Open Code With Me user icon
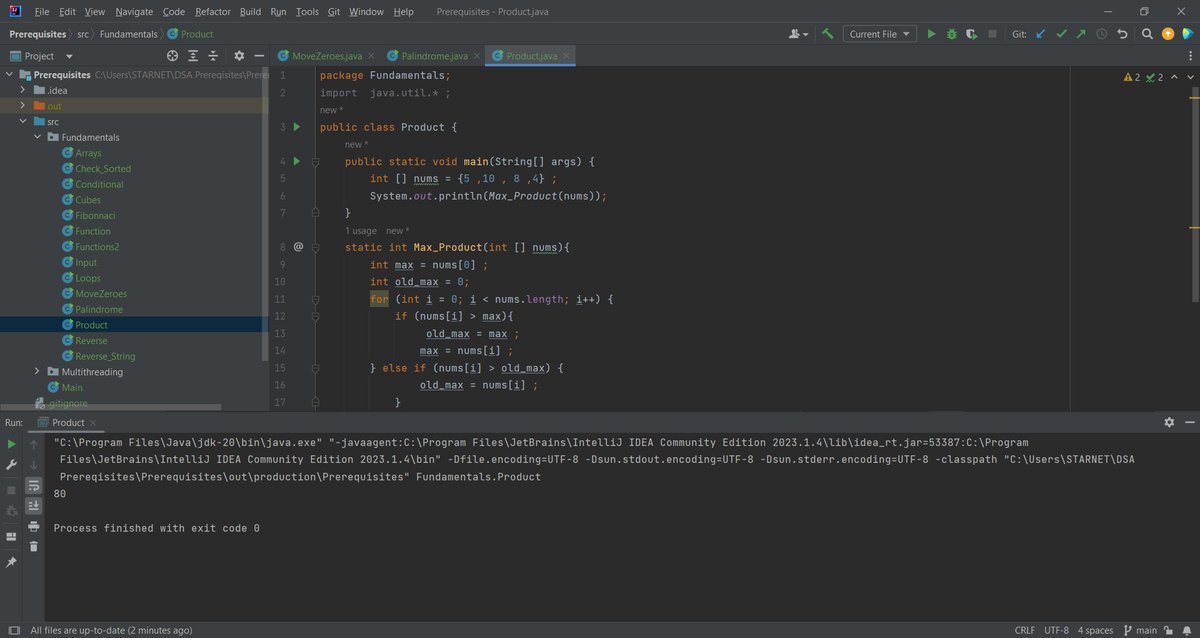1200x638 pixels. (x=798, y=34)
